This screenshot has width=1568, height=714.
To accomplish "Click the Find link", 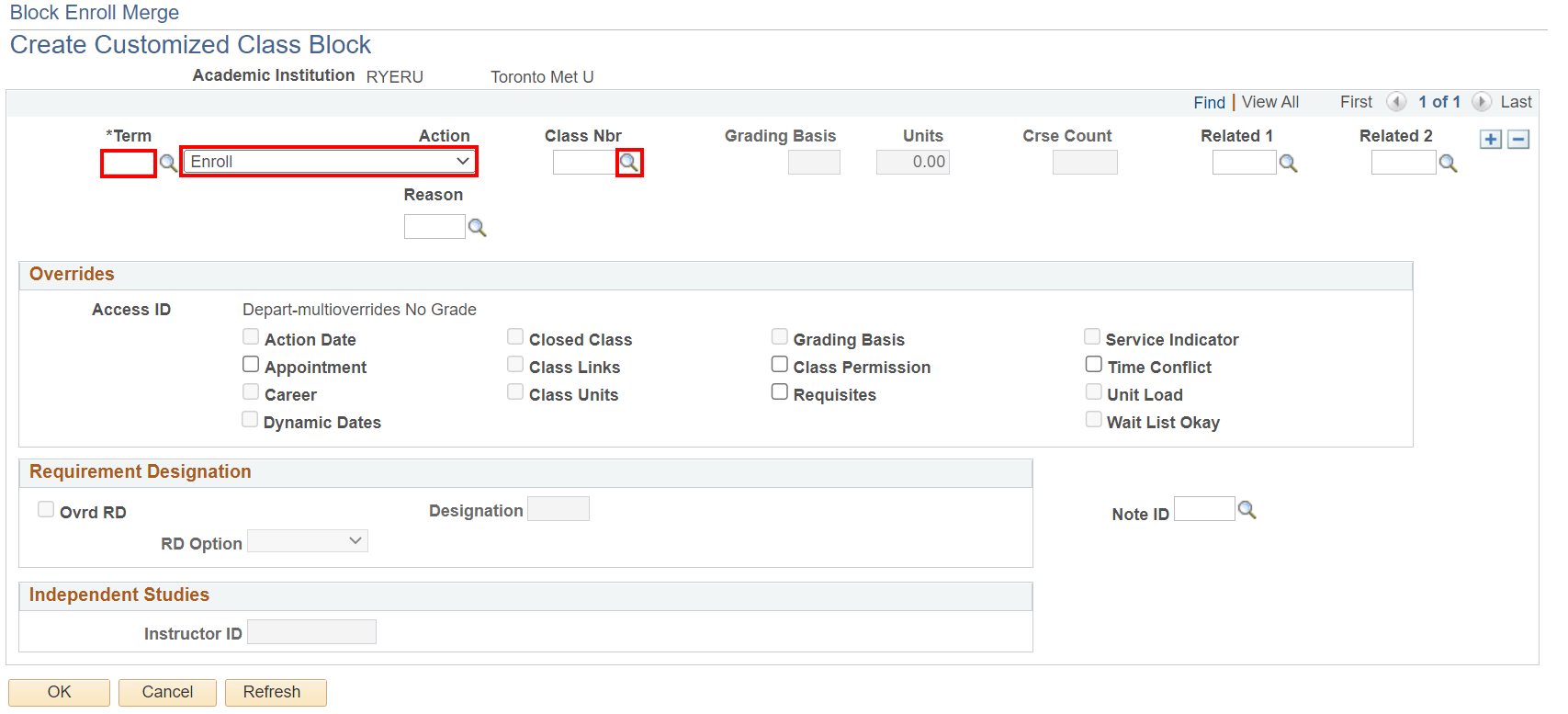I will coord(1209,102).
